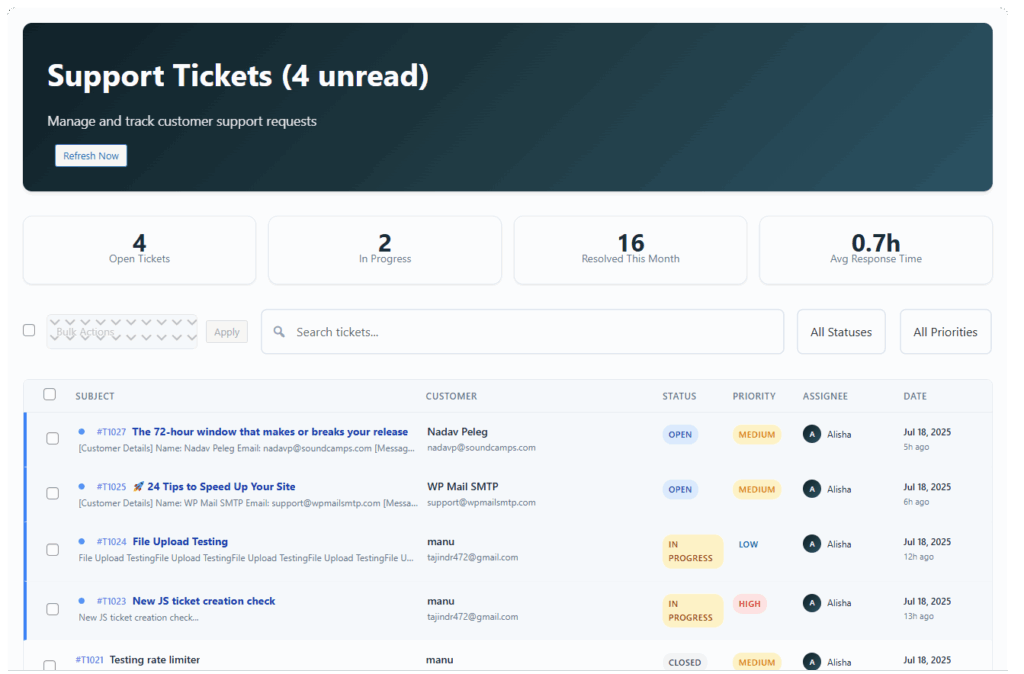
Task: Select checkbox for ticket #T1025
Action: click(53, 494)
